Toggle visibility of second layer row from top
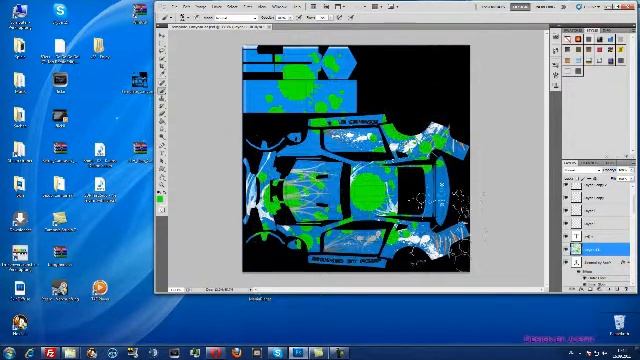 [566, 197]
